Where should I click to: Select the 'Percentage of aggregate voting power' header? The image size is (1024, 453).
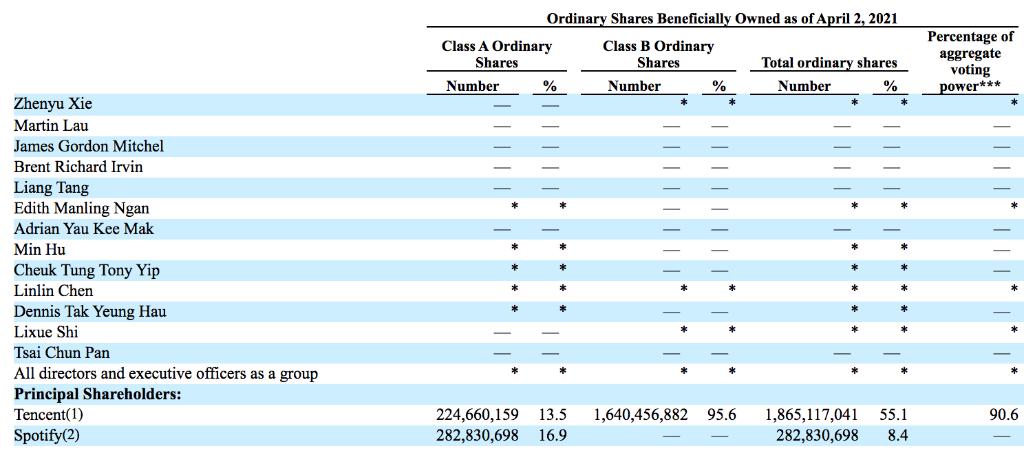(969, 61)
